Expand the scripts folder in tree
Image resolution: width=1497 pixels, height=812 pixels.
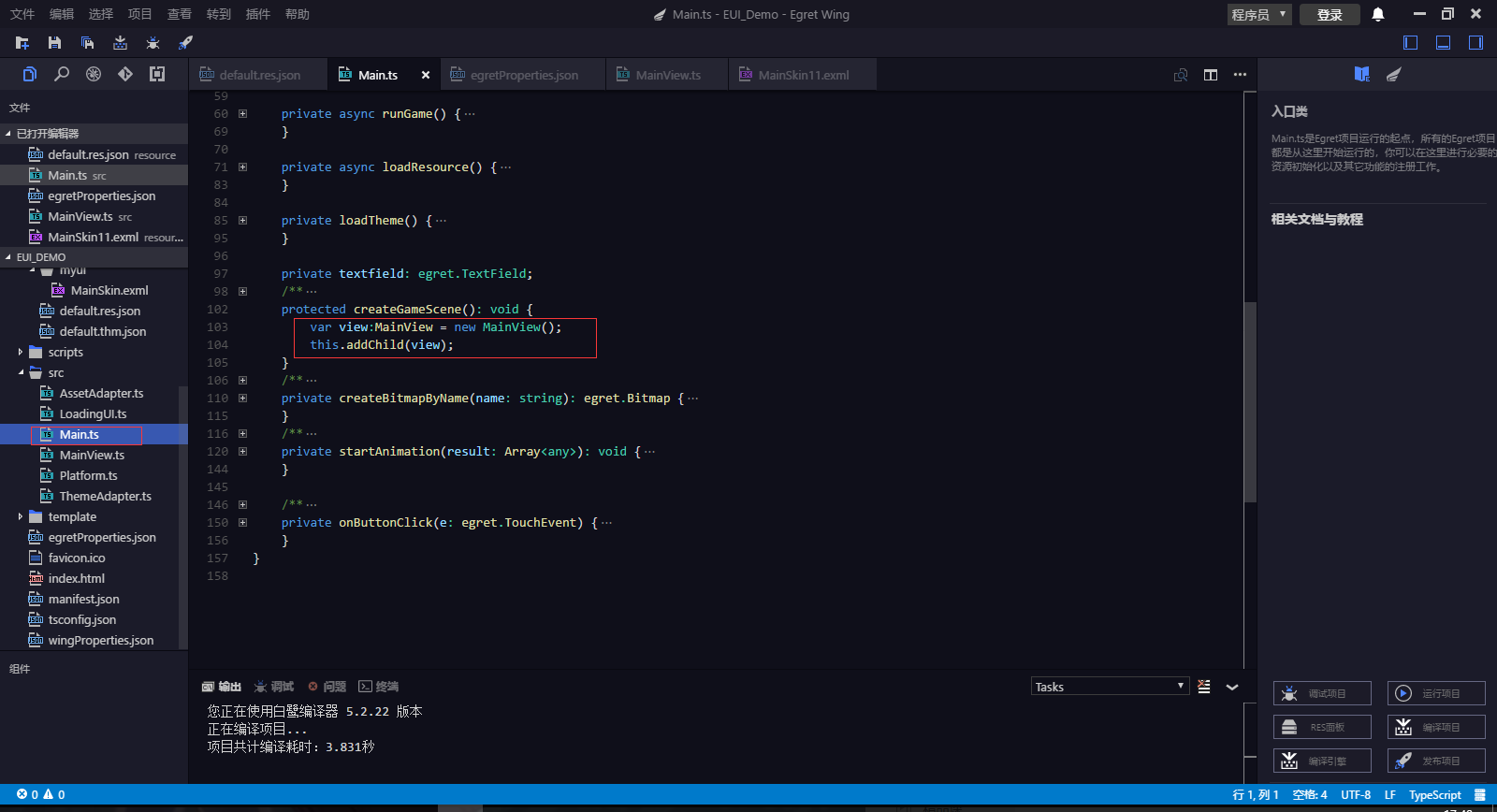pos(21,353)
